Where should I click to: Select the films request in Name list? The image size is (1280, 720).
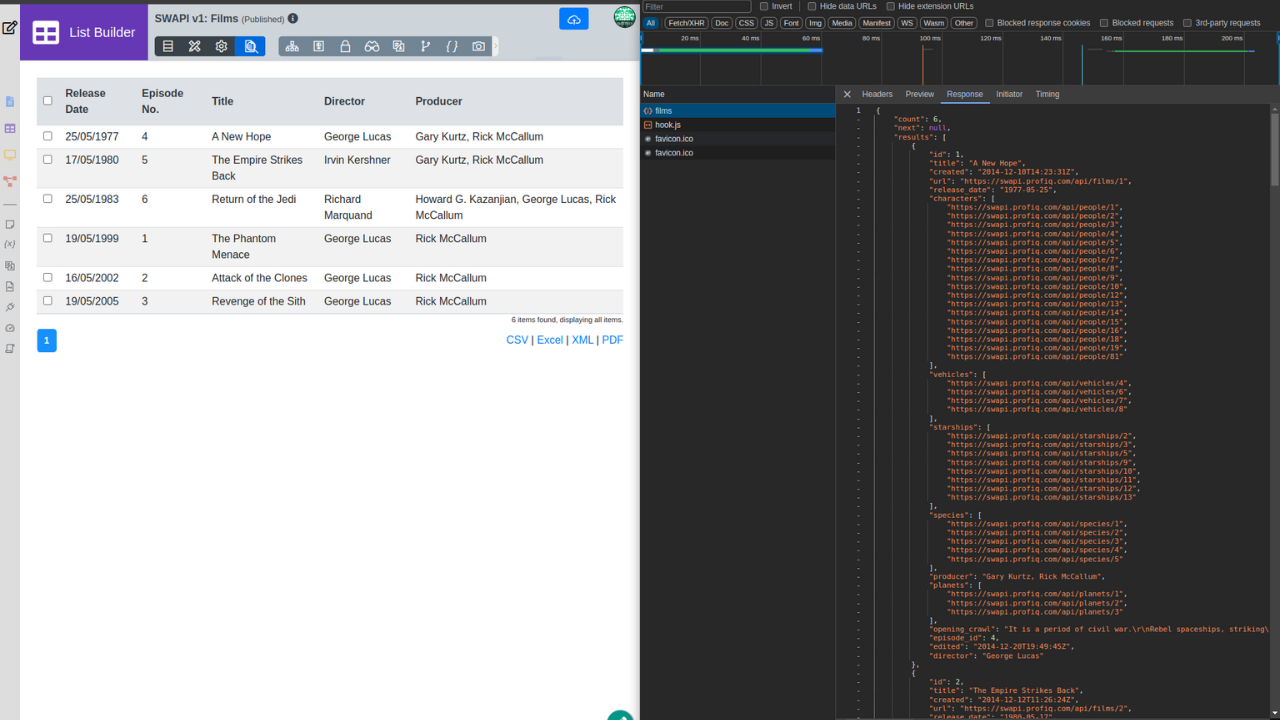[x=664, y=111]
